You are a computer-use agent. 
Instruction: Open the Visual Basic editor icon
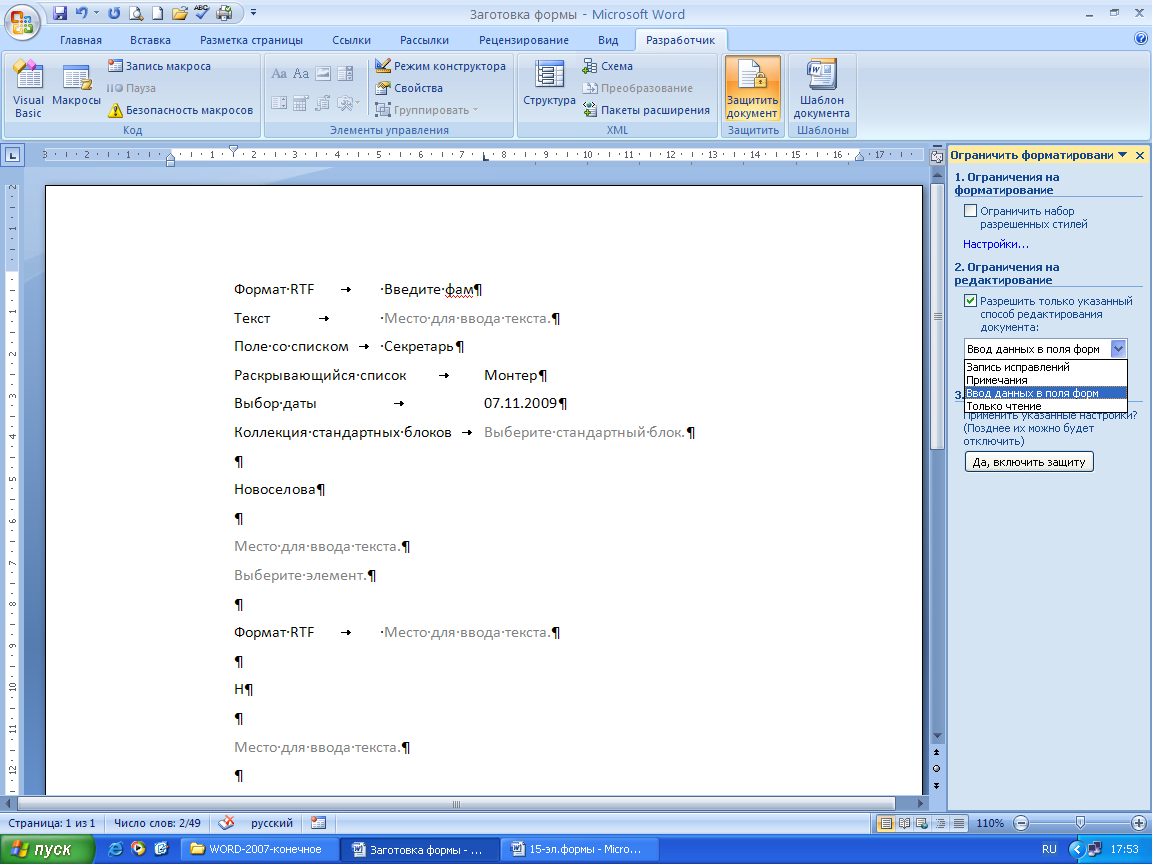tap(28, 88)
